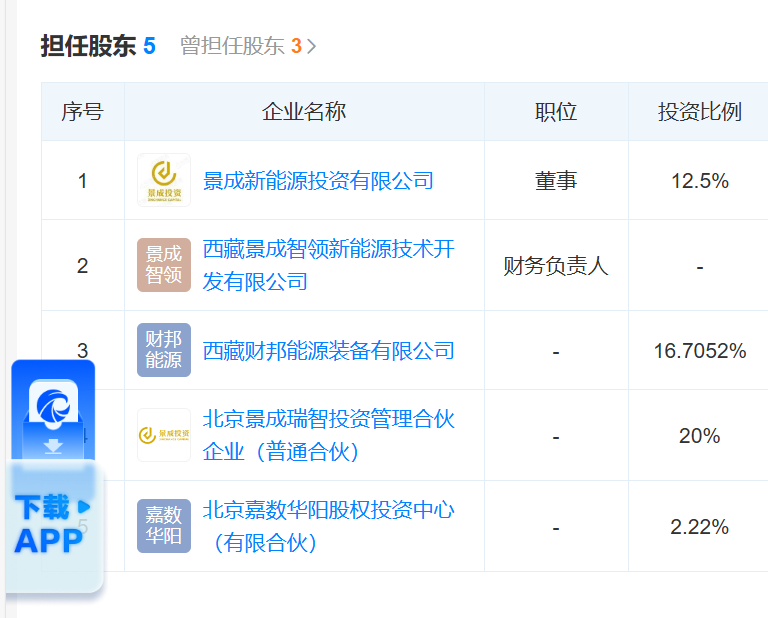Open 景成新能源投资有限公司 link

pyautogui.click(x=318, y=181)
